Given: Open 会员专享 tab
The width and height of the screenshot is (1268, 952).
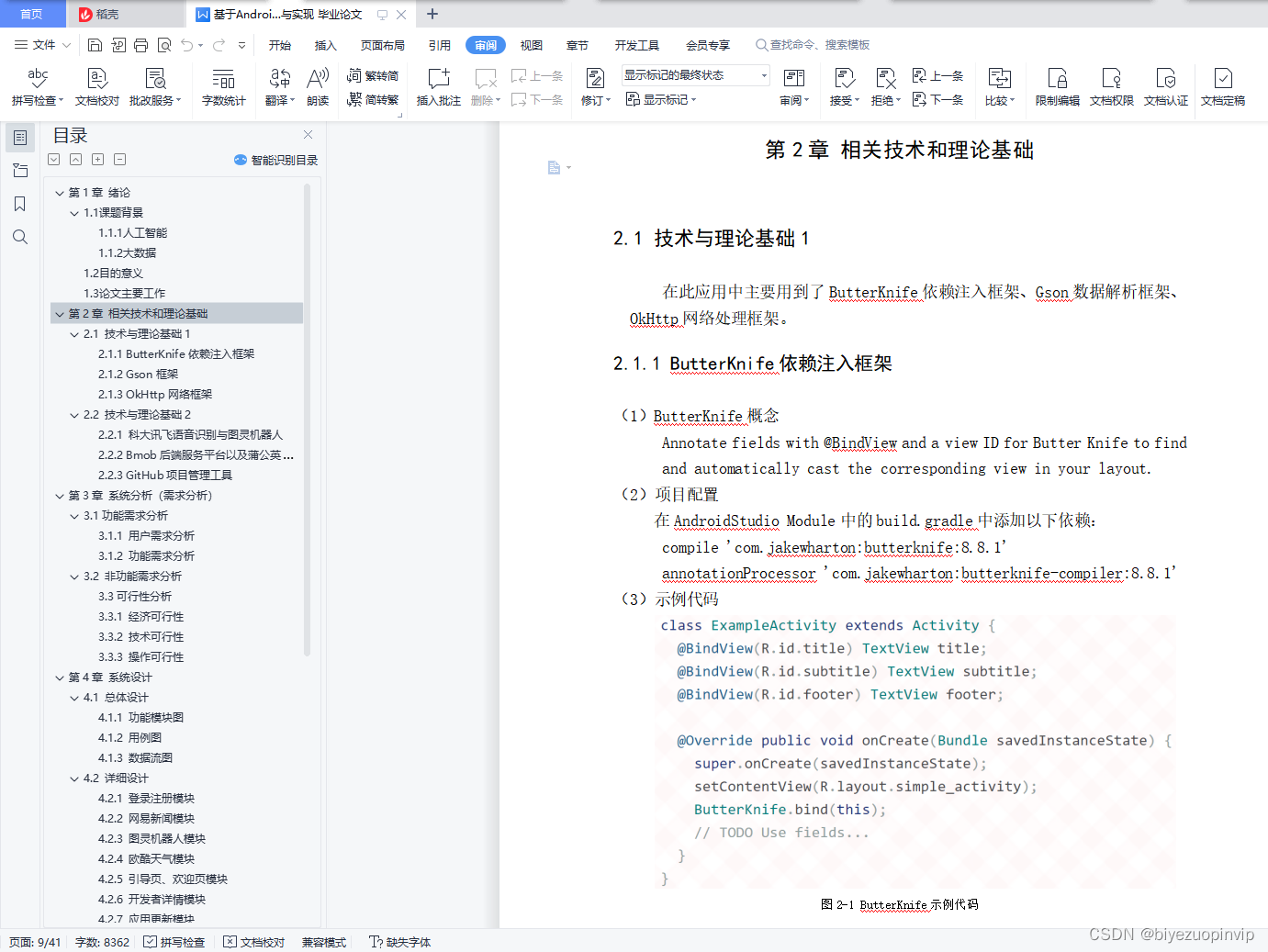Looking at the screenshot, I should [708, 45].
